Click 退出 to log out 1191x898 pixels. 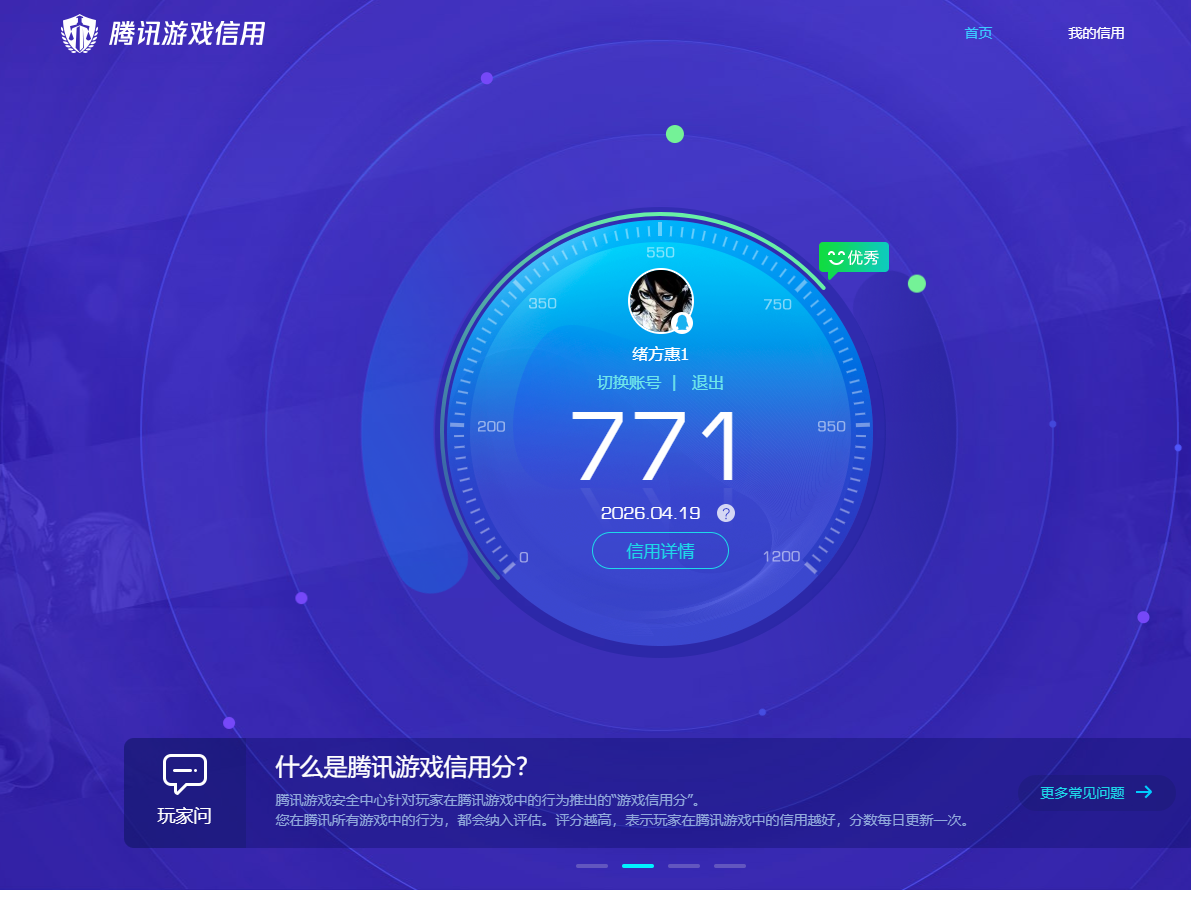707,383
